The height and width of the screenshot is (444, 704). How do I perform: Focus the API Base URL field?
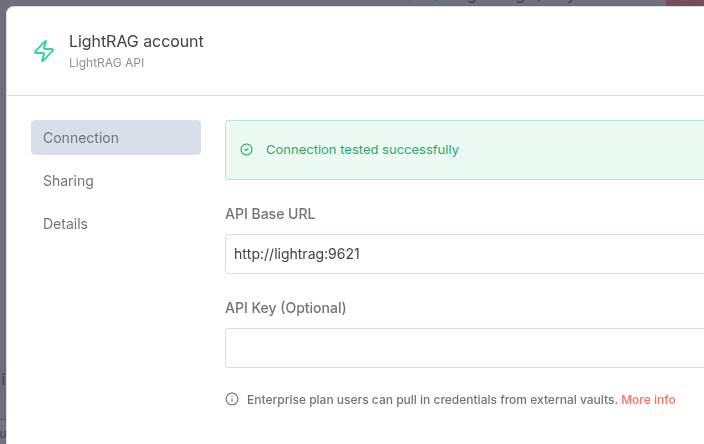pyautogui.click(x=464, y=254)
